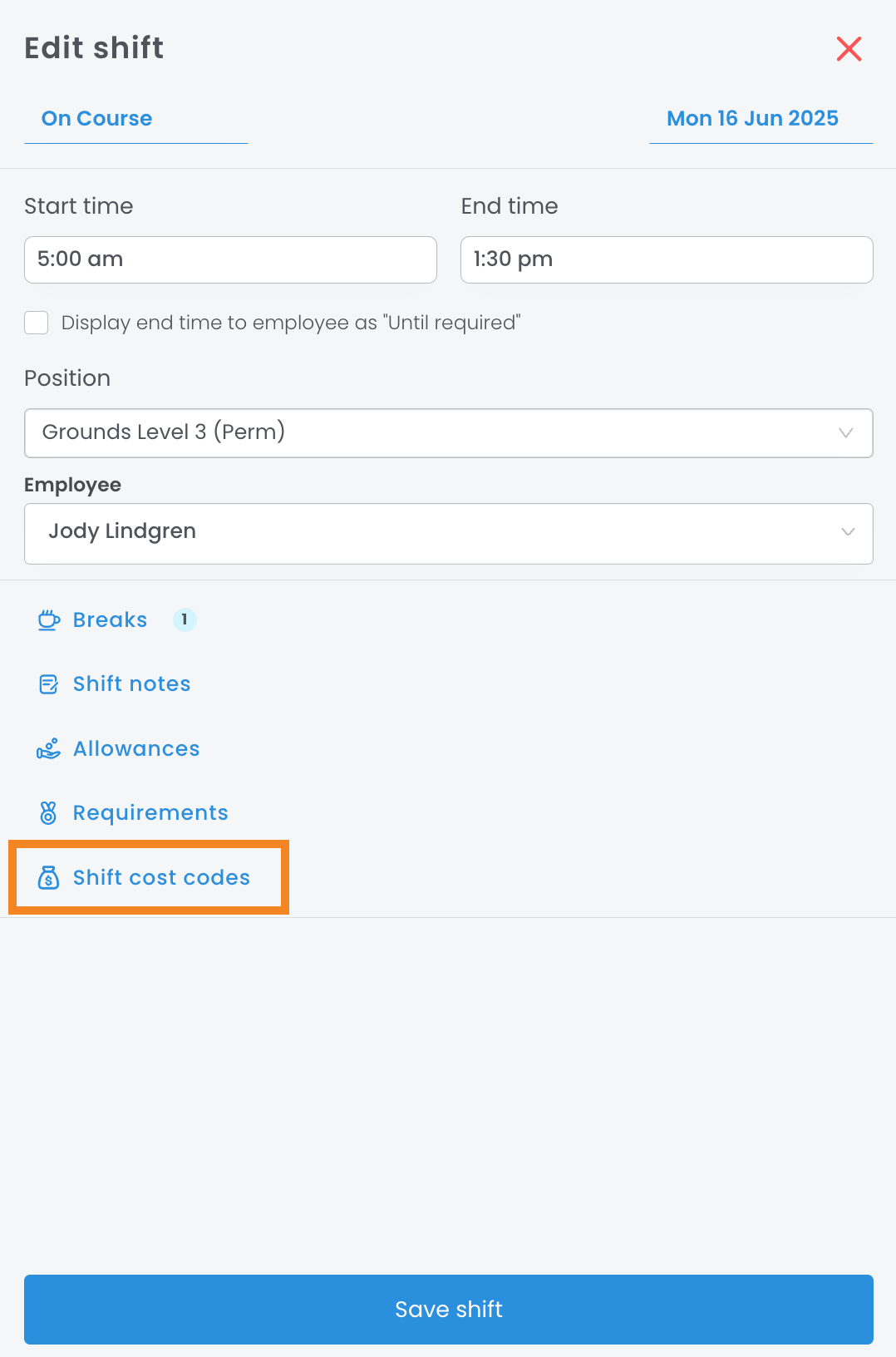Image resolution: width=896 pixels, height=1357 pixels.
Task: Open the Breaks section
Action: [x=110, y=620]
